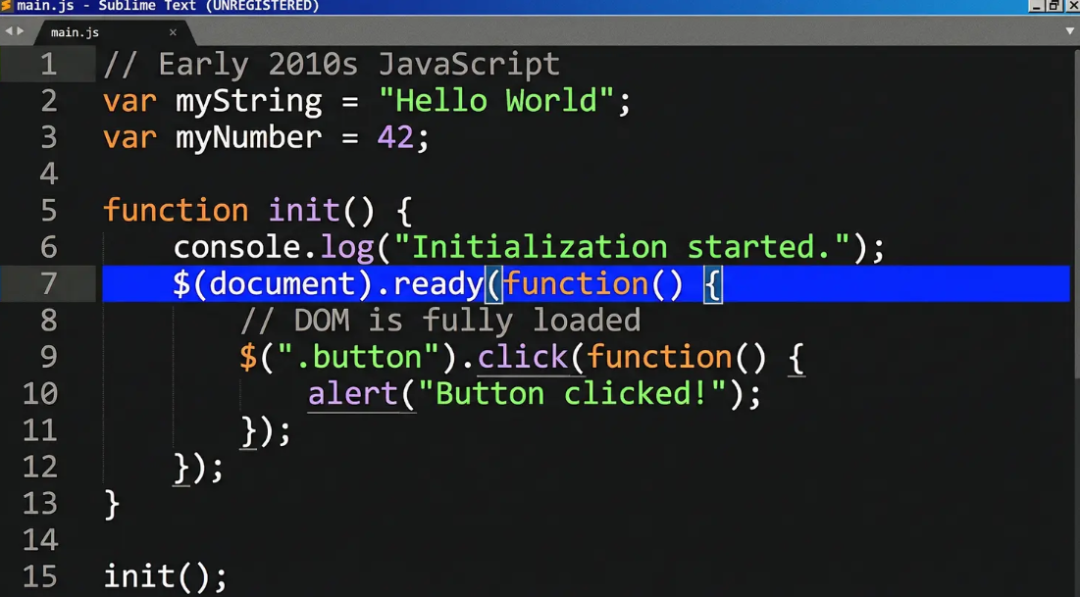
Task: Click the string "Hello World"
Action: [x=492, y=100]
